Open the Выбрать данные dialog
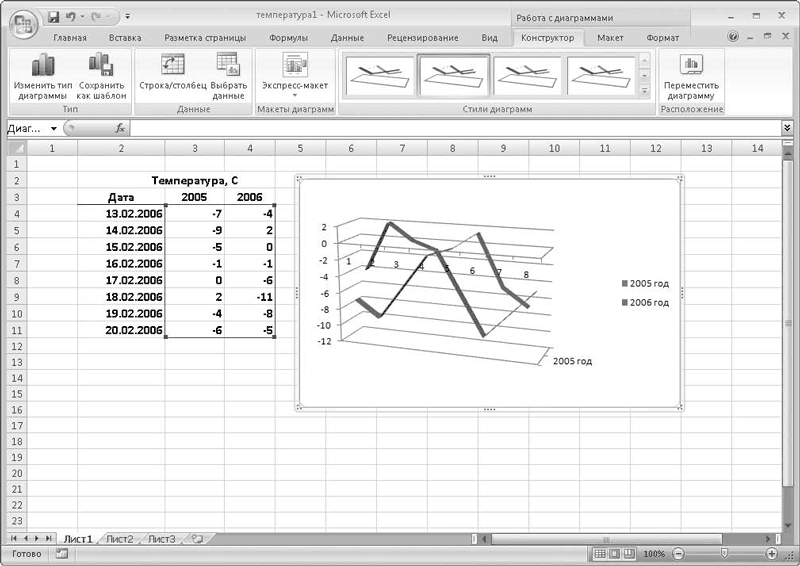Image resolution: width=800 pixels, height=566 pixels. coord(228,66)
